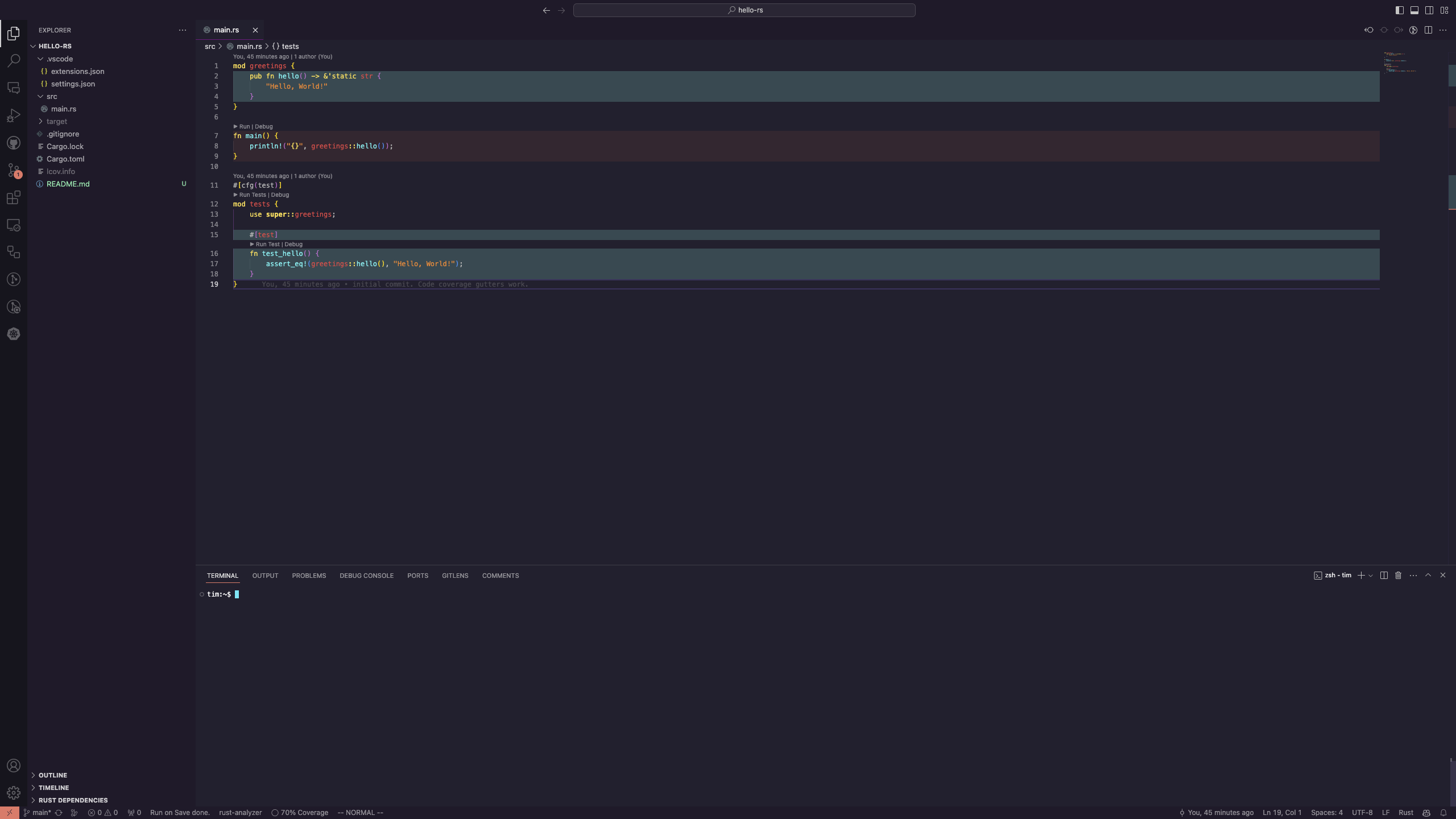1456x819 pixels.
Task: Click the editor minimap preview
Action: click(x=1399, y=63)
